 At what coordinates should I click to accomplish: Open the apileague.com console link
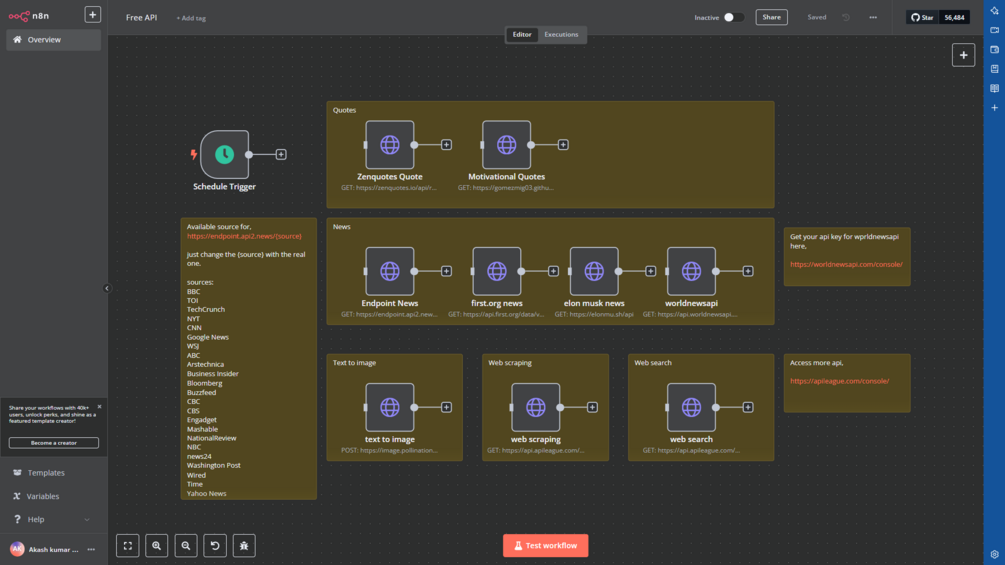point(839,381)
